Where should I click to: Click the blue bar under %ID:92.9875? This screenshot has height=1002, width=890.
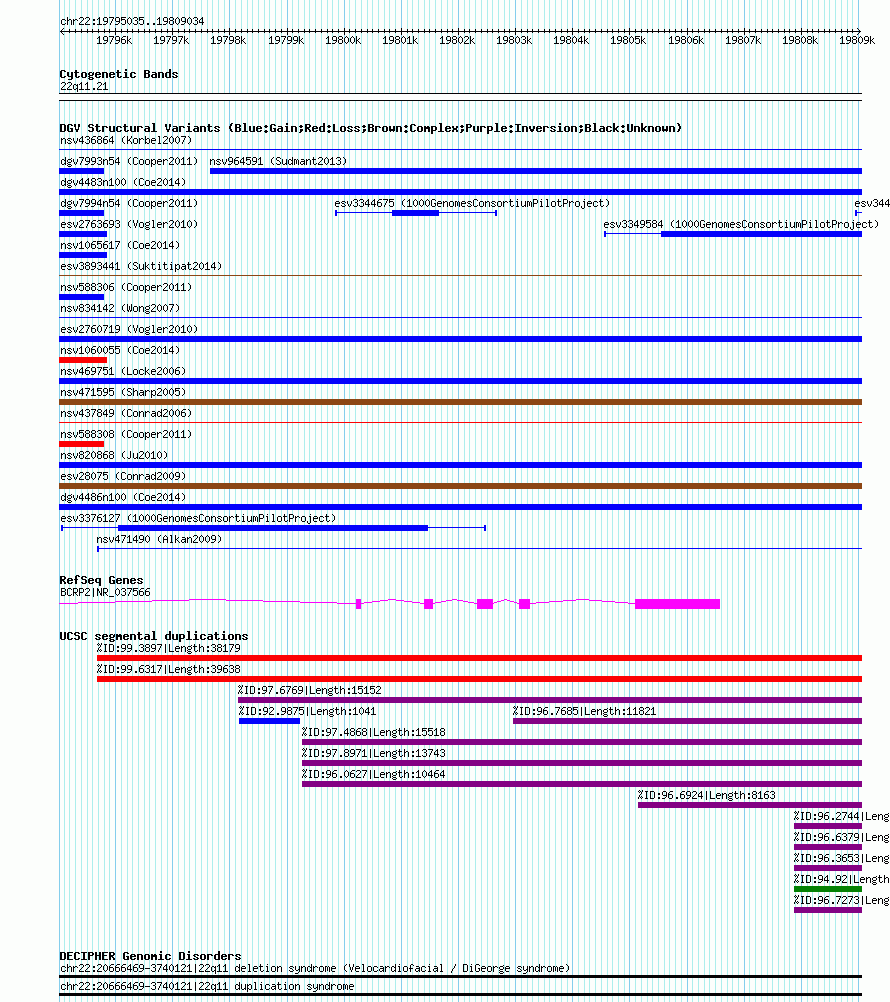(x=269, y=721)
